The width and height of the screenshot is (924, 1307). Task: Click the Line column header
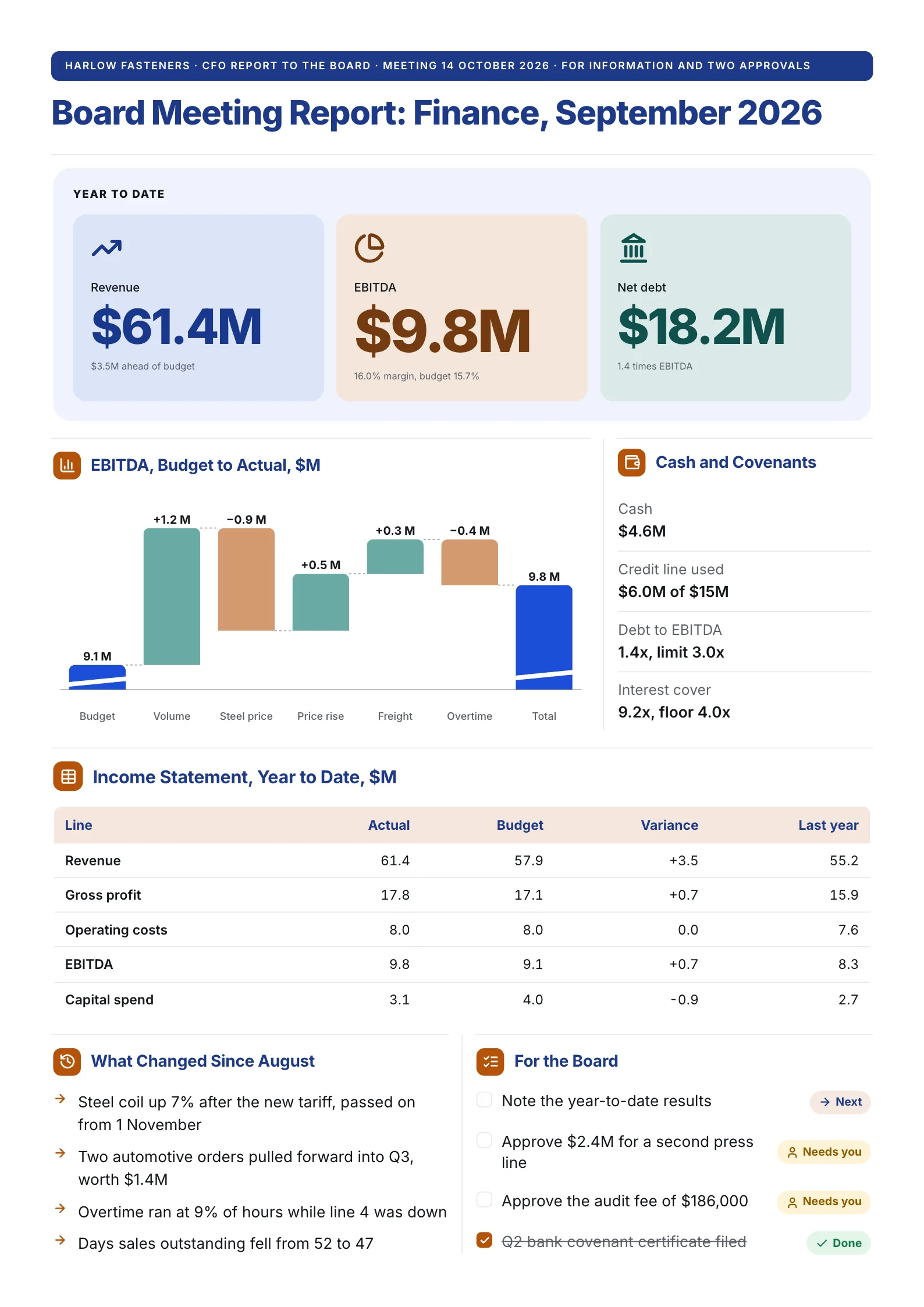pyautogui.click(x=79, y=825)
